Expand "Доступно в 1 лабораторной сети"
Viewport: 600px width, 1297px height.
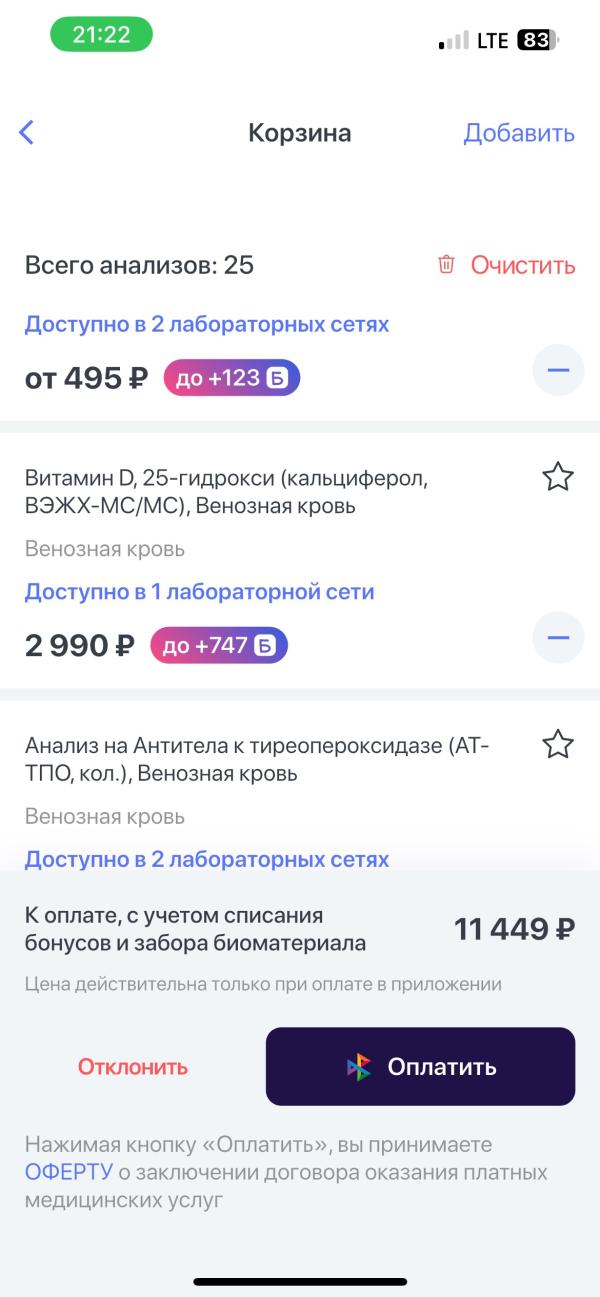pos(199,591)
